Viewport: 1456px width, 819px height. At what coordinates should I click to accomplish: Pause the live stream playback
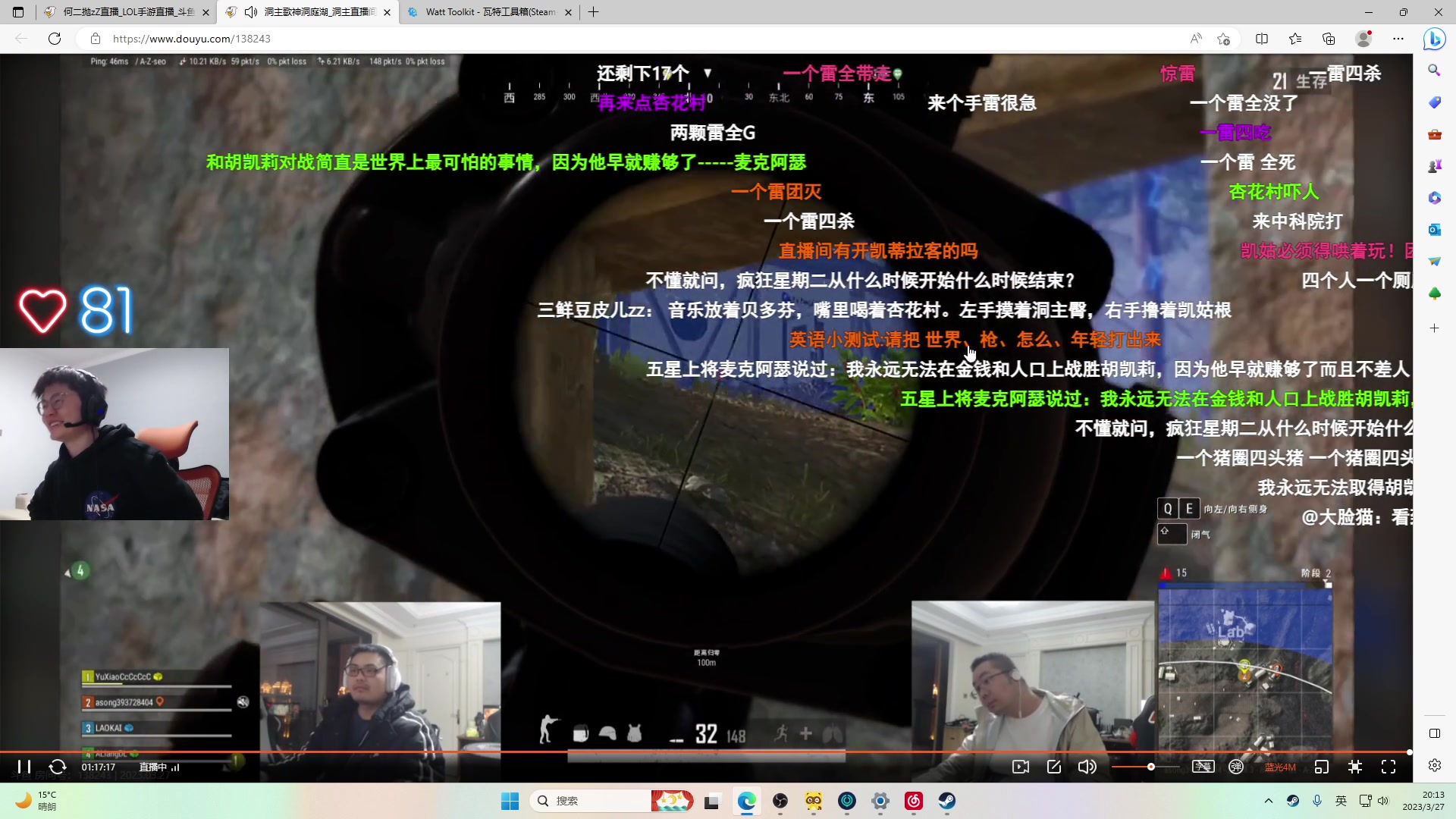(24, 767)
